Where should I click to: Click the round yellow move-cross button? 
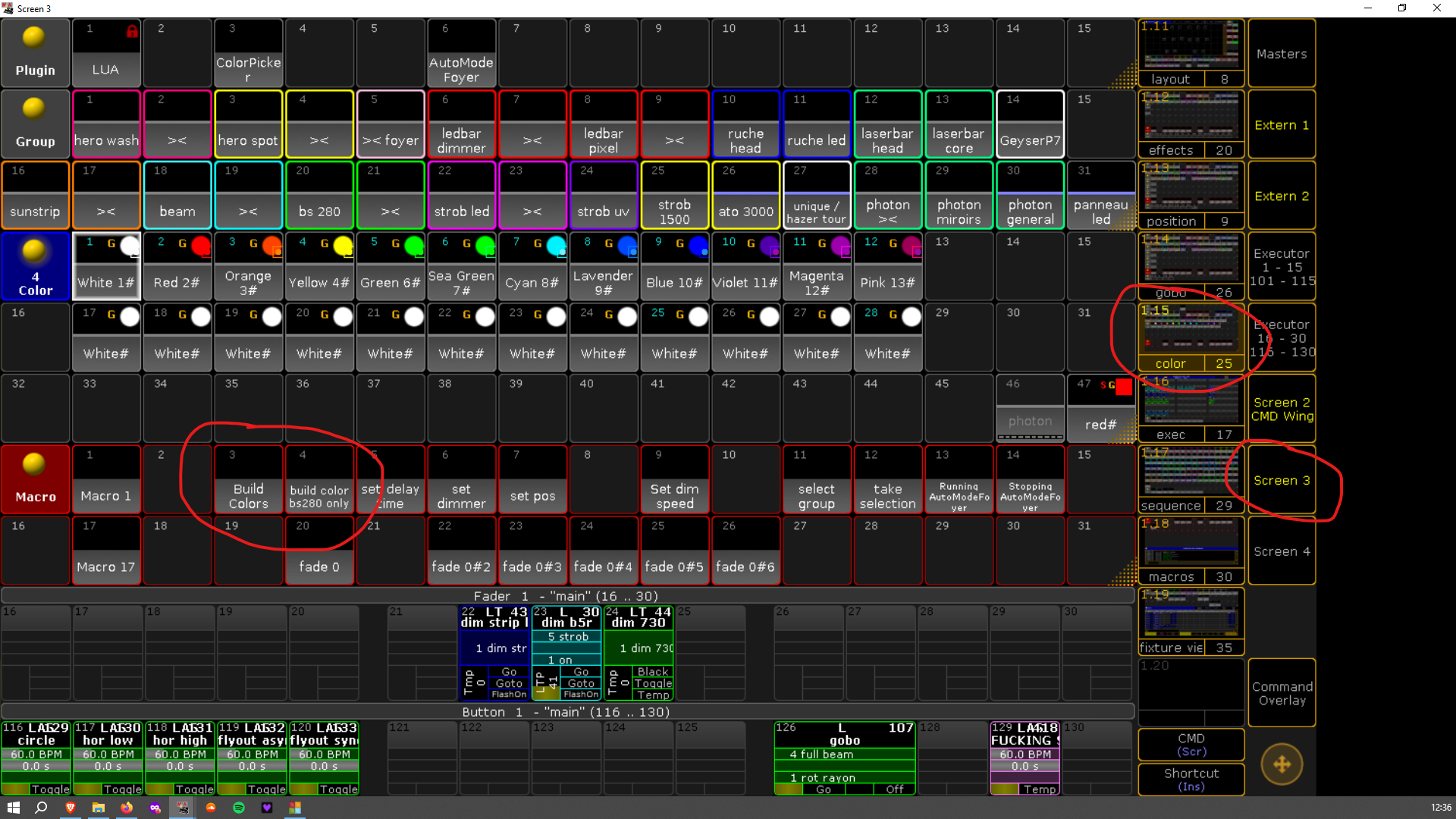1282,764
